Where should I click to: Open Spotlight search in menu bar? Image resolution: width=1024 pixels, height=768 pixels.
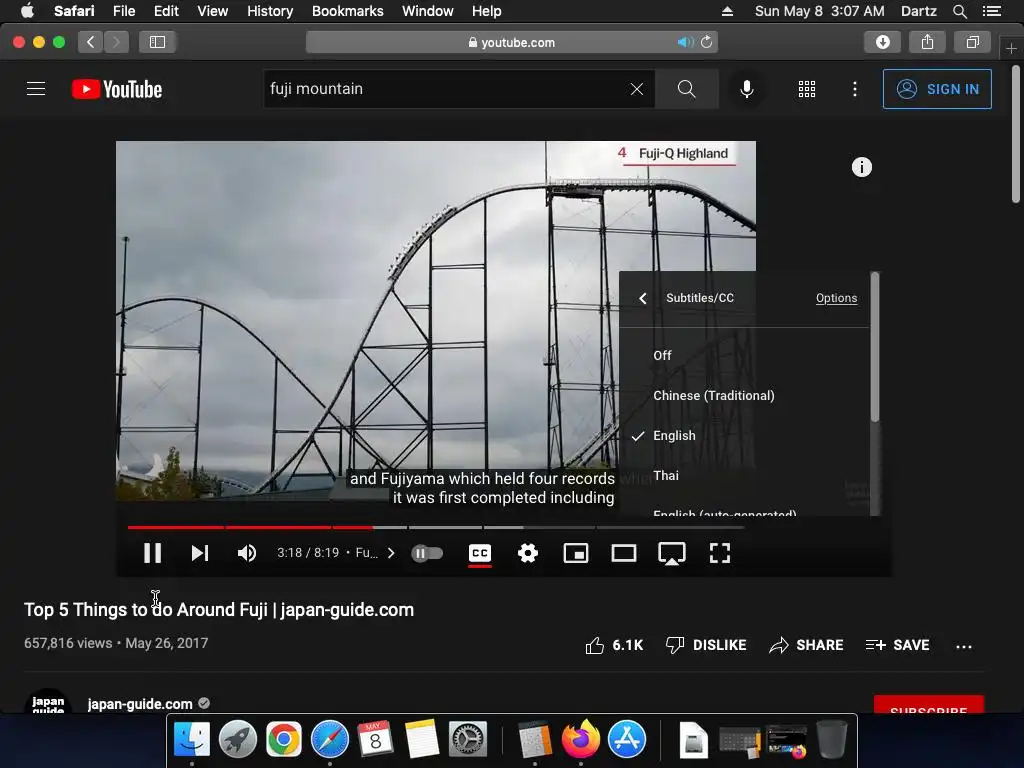[959, 11]
